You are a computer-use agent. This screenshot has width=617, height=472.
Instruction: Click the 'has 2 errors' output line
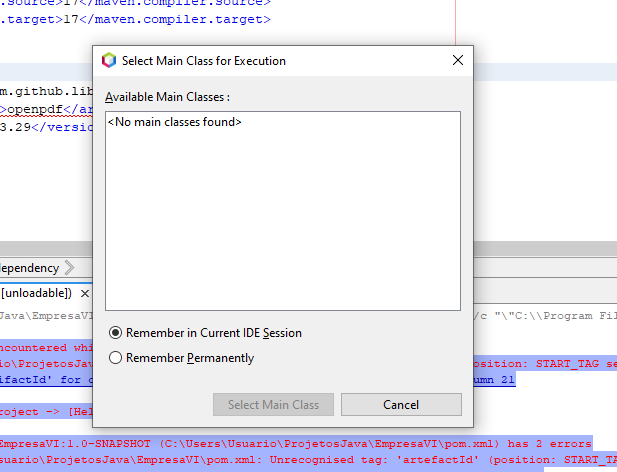coord(296,444)
